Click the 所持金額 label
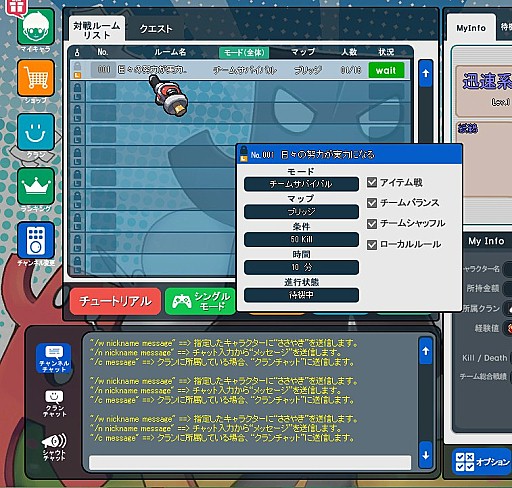512x488 pixels. 483,288
